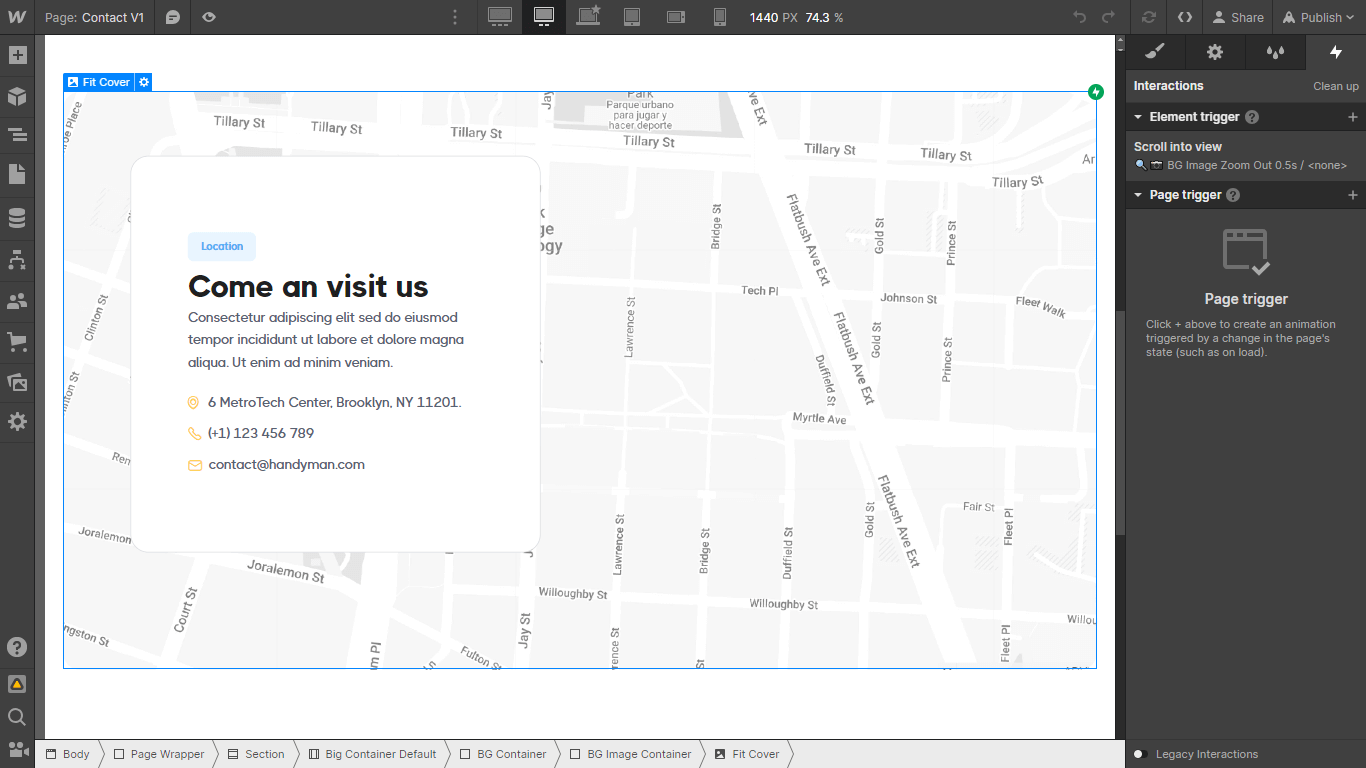Collapse the Page trigger section

pyautogui.click(x=1138, y=194)
